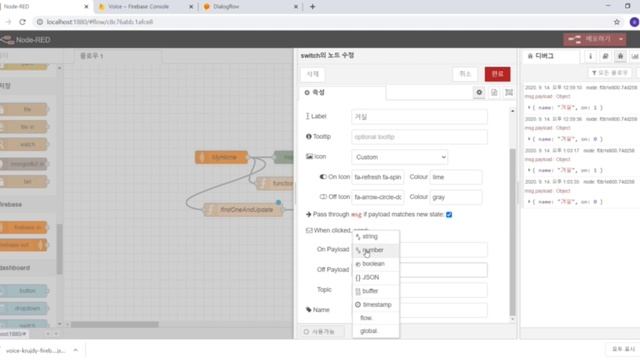The image size is (640, 360).
Task: Click the node palette vertical scrollbar
Action: point(60,249)
